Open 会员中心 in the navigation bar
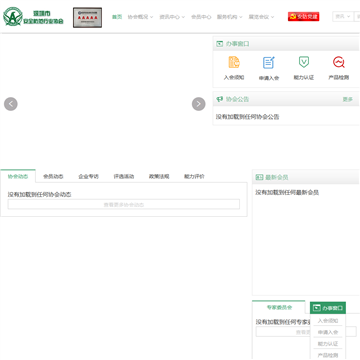 [x=201, y=17]
